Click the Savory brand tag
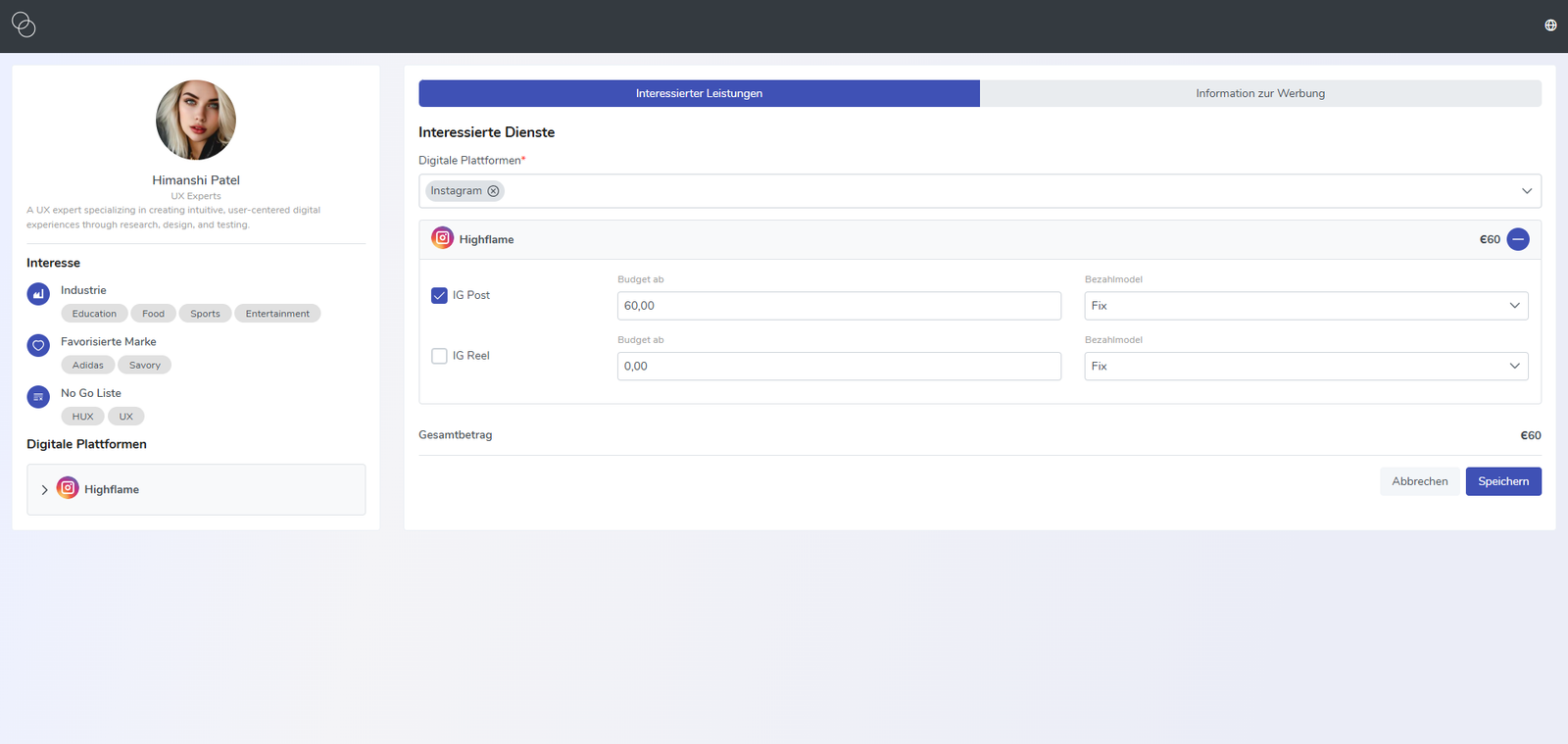 (x=145, y=365)
